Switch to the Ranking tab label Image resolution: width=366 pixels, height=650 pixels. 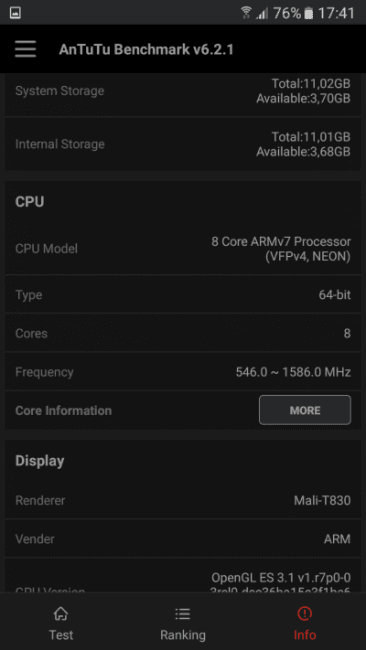[183, 635]
